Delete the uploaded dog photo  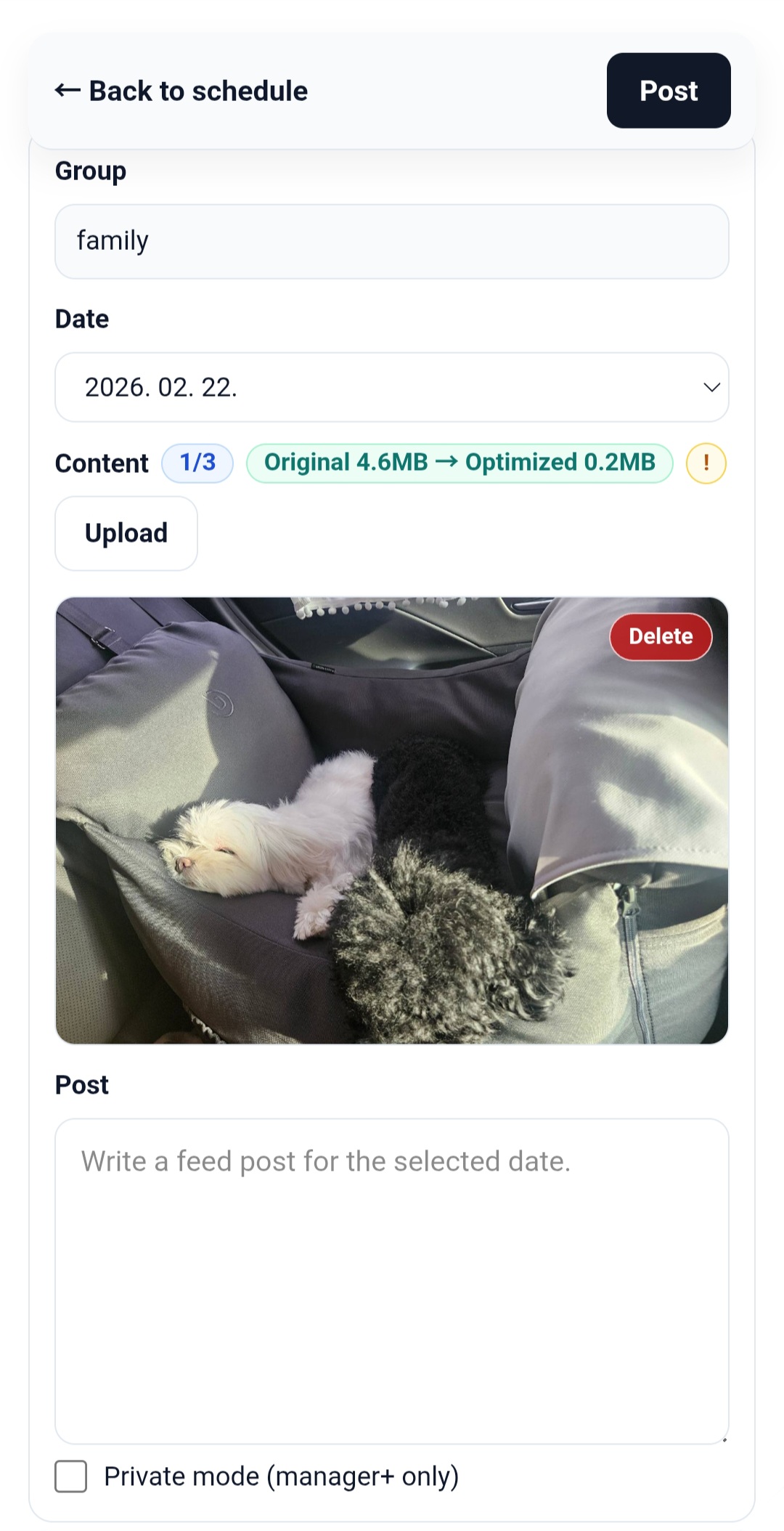(661, 636)
